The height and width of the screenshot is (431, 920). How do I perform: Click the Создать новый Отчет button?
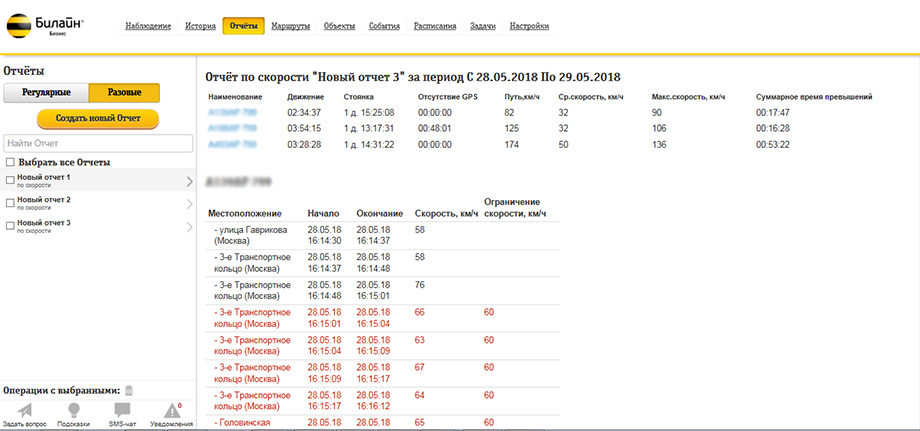point(98,118)
